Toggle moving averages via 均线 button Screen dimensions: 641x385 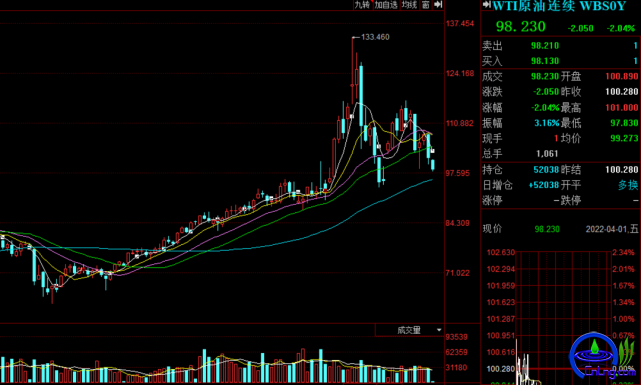click(x=409, y=4)
